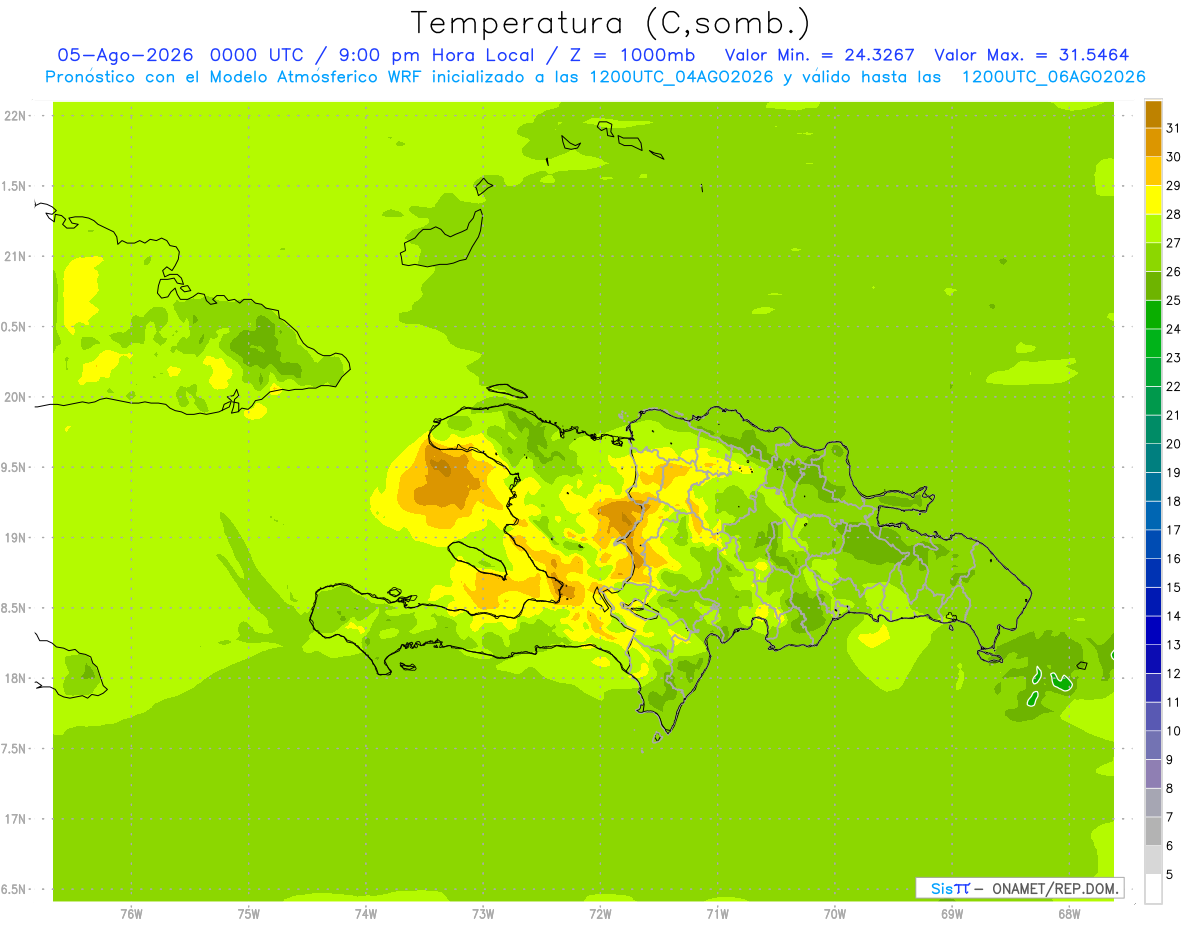Pick the dark blue swatch between 13 and 14
The width and height of the screenshot is (1200, 927).
coord(1153,630)
